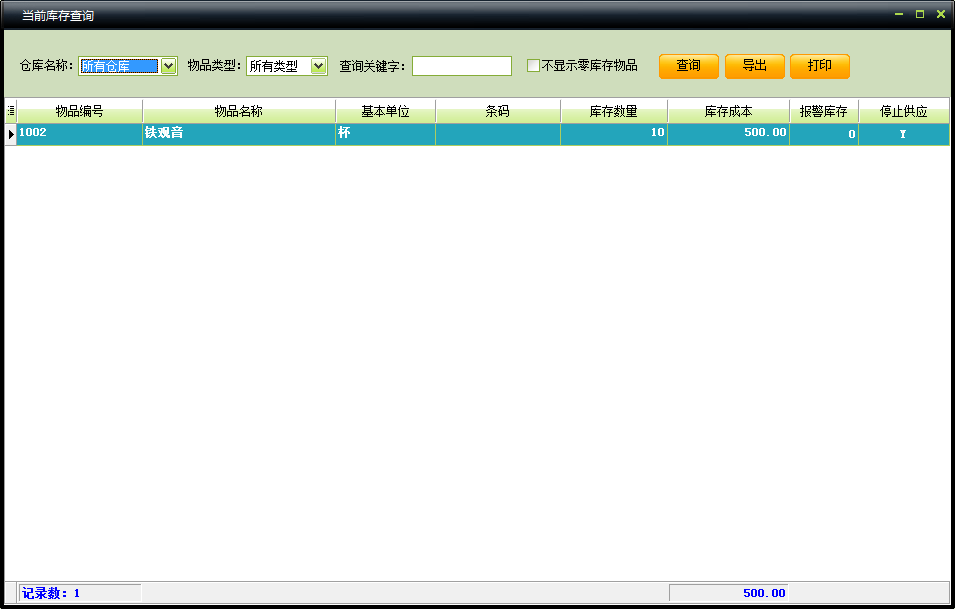This screenshot has width=955, height=609.
Task: Maximize the 当前库存查询 window
Action: click(x=920, y=14)
